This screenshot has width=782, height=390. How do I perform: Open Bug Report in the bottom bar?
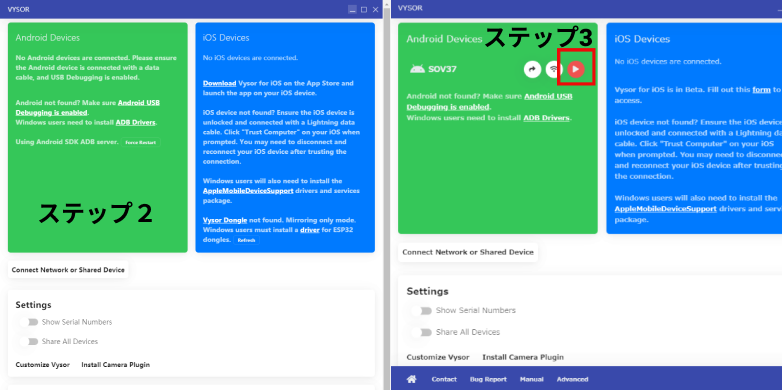pos(488,380)
